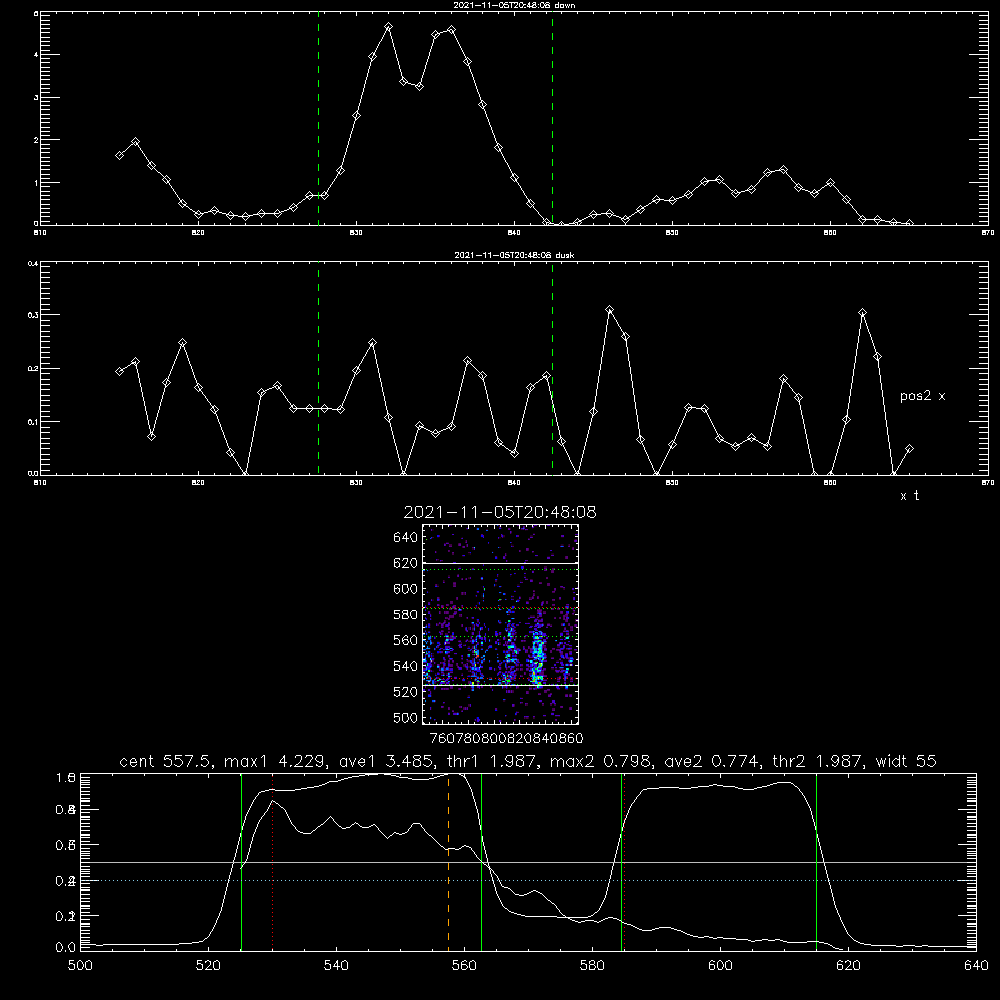This screenshot has height=1000, width=1000.
Task: Click the timestamp title above the heatmap
Action: click(500, 512)
